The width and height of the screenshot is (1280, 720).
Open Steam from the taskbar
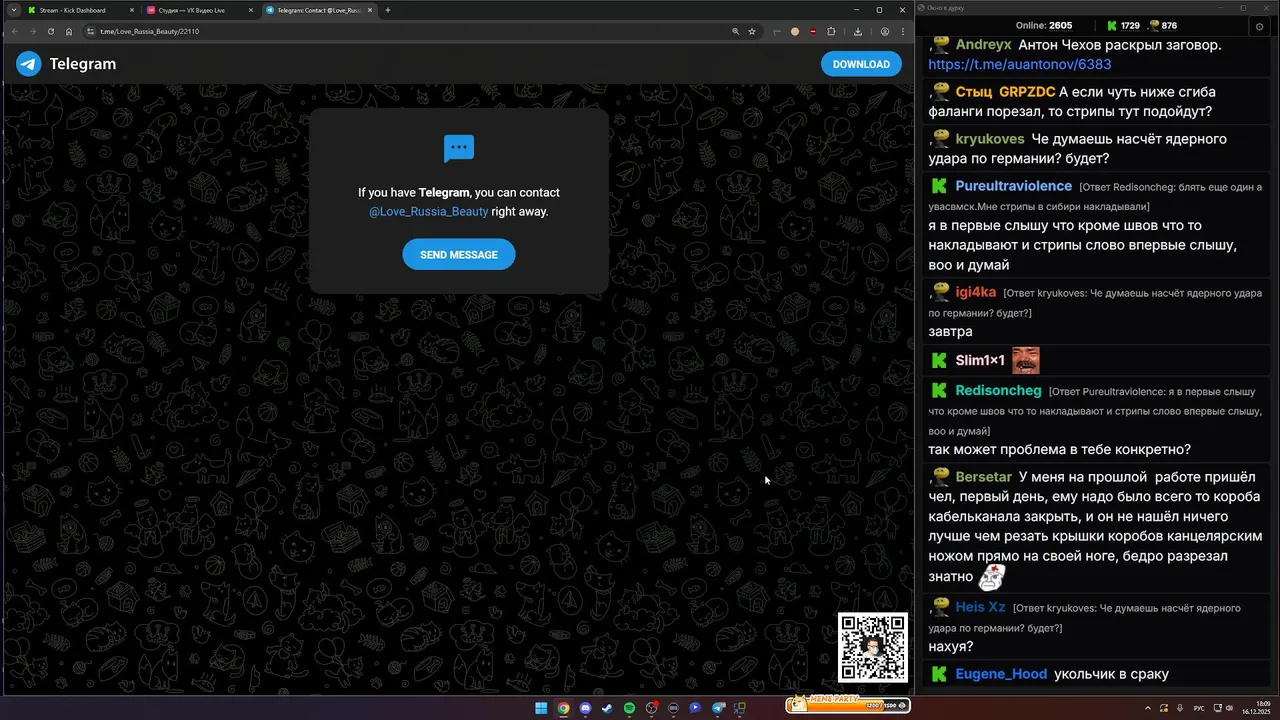click(x=607, y=708)
